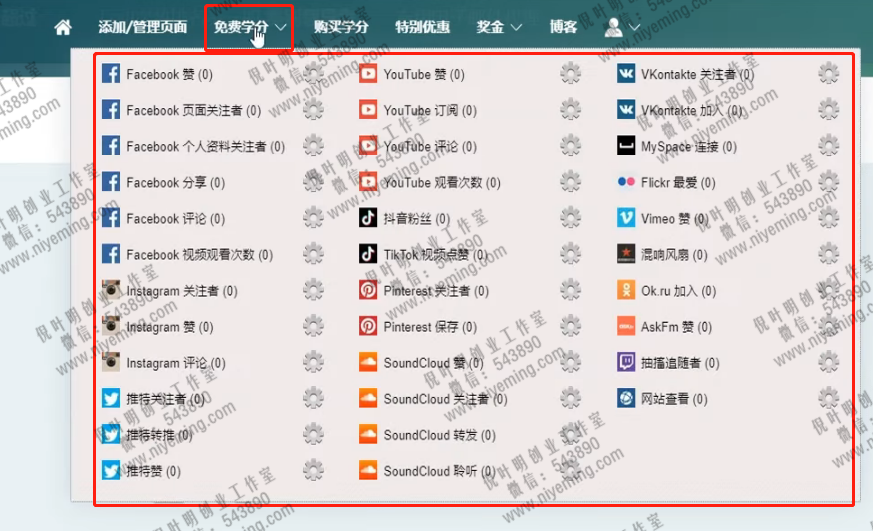Click the icon beside 混响风扇

tap(626, 254)
